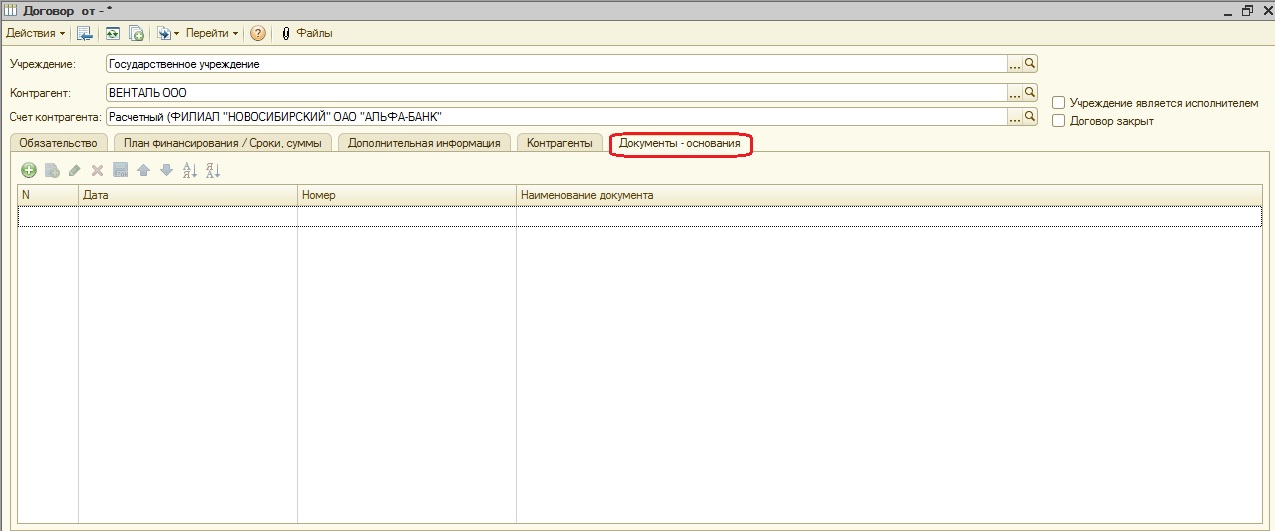Select the Документы - основания tab
1275x531 pixels.
click(680, 144)
